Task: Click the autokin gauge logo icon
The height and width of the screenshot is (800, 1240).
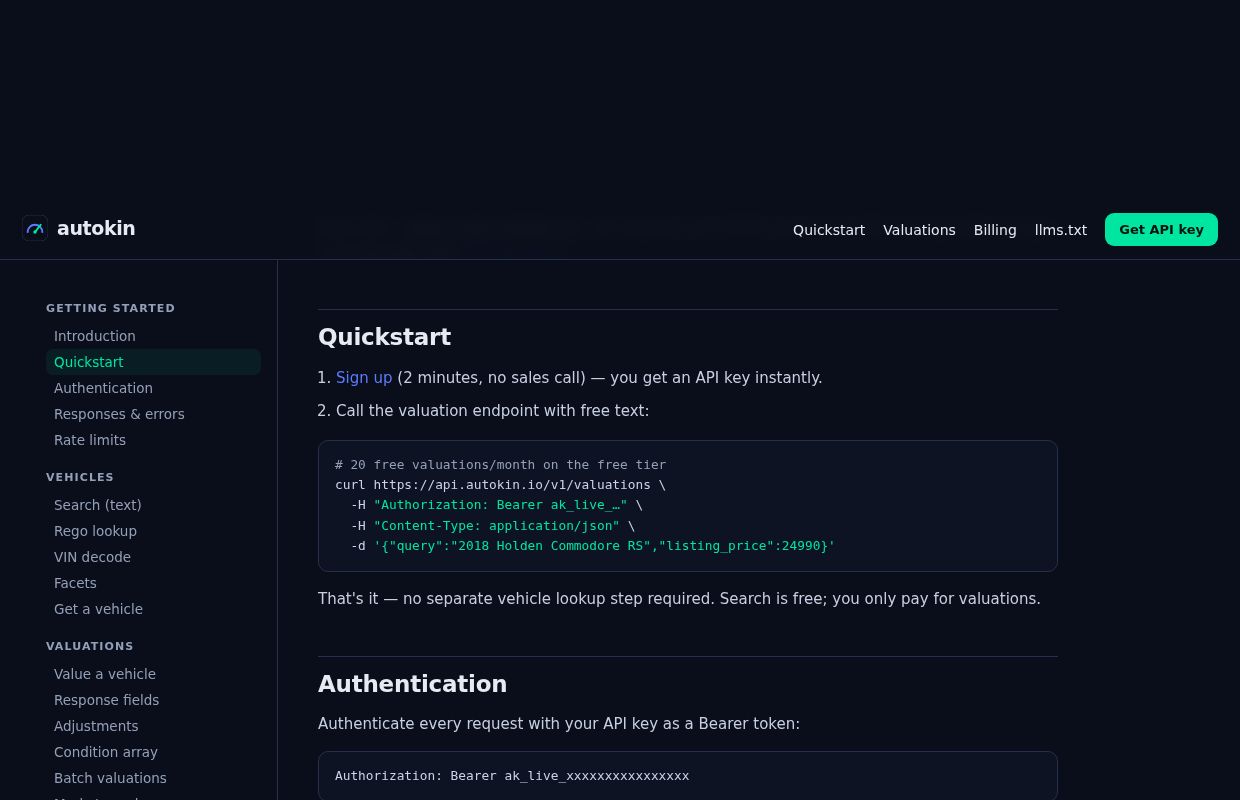Action: point(35,228)
